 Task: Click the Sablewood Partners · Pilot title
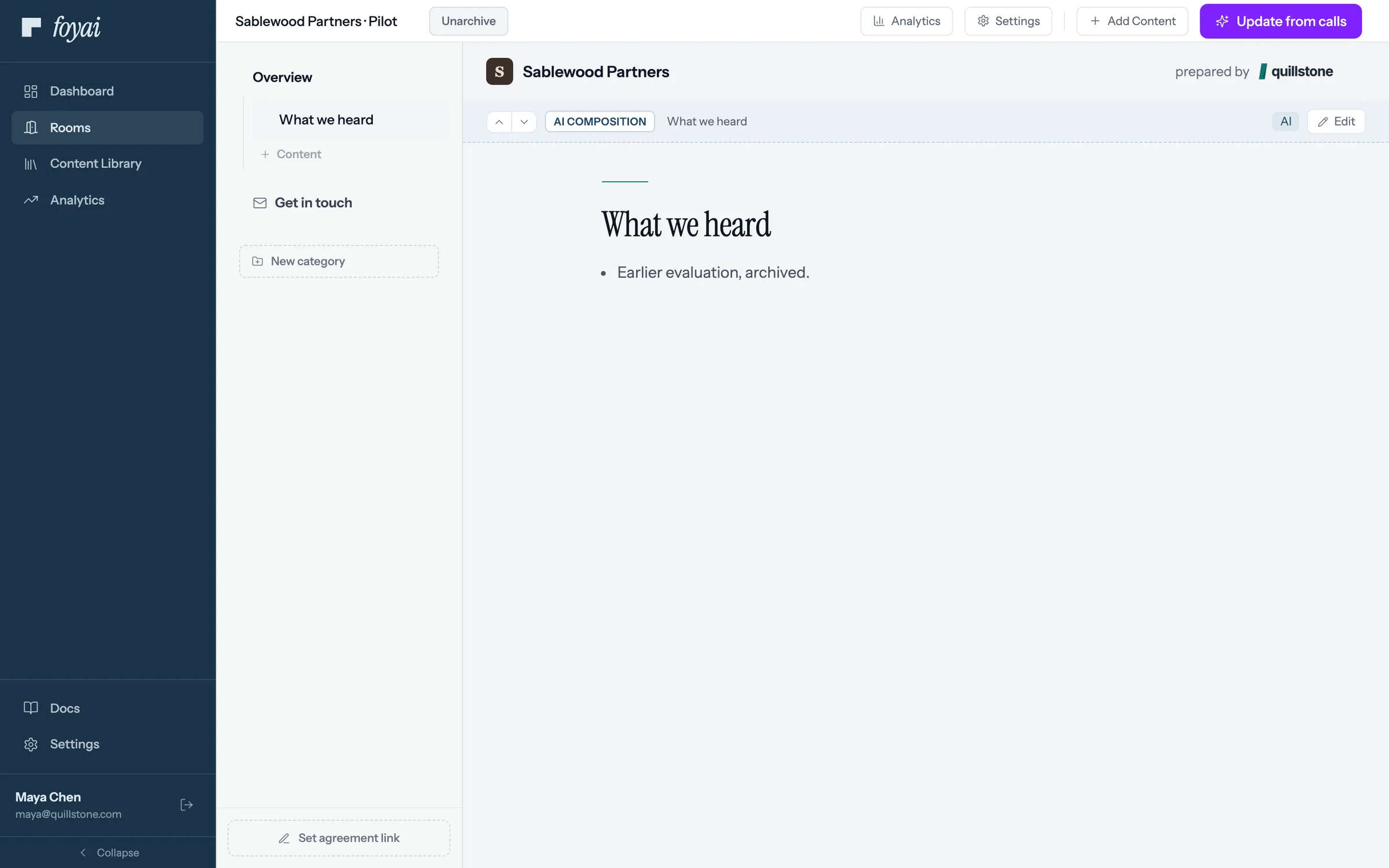pos(316,21)
